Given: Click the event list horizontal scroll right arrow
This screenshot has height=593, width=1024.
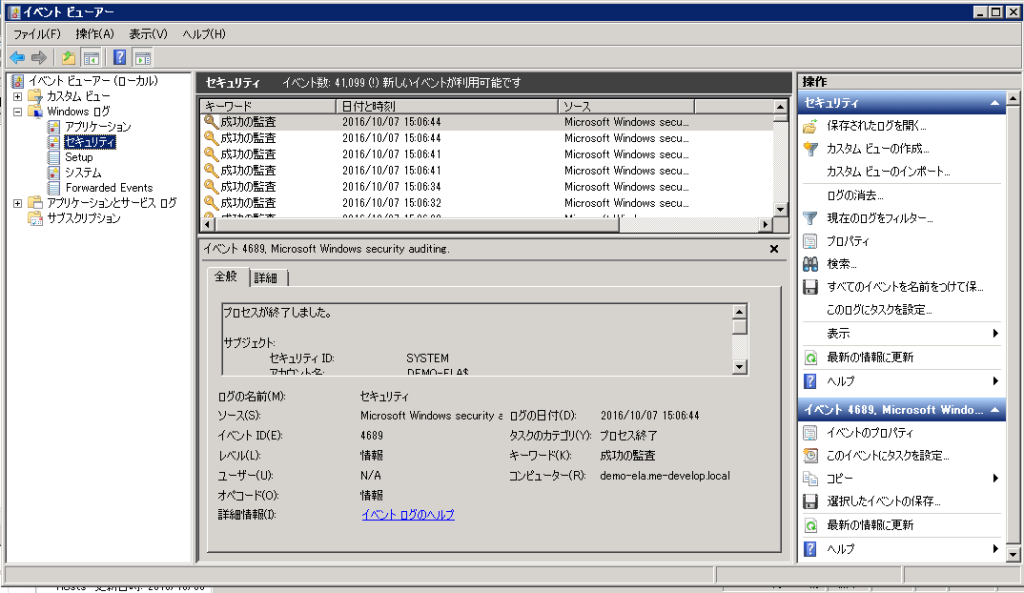Looking at the screenshot, I should pyautogui.click(x=765, y=224).
